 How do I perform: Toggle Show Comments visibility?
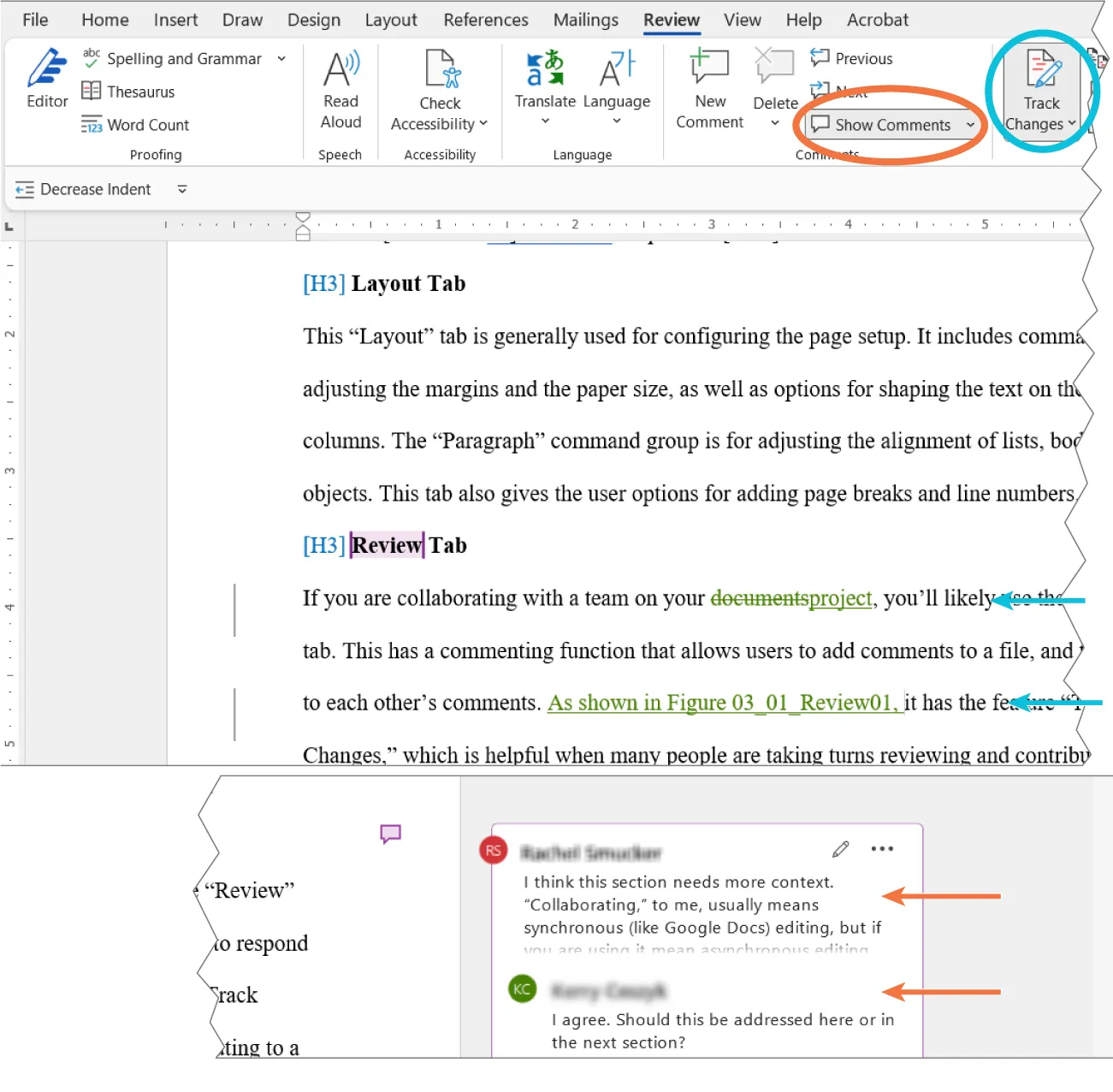(885, 125)
